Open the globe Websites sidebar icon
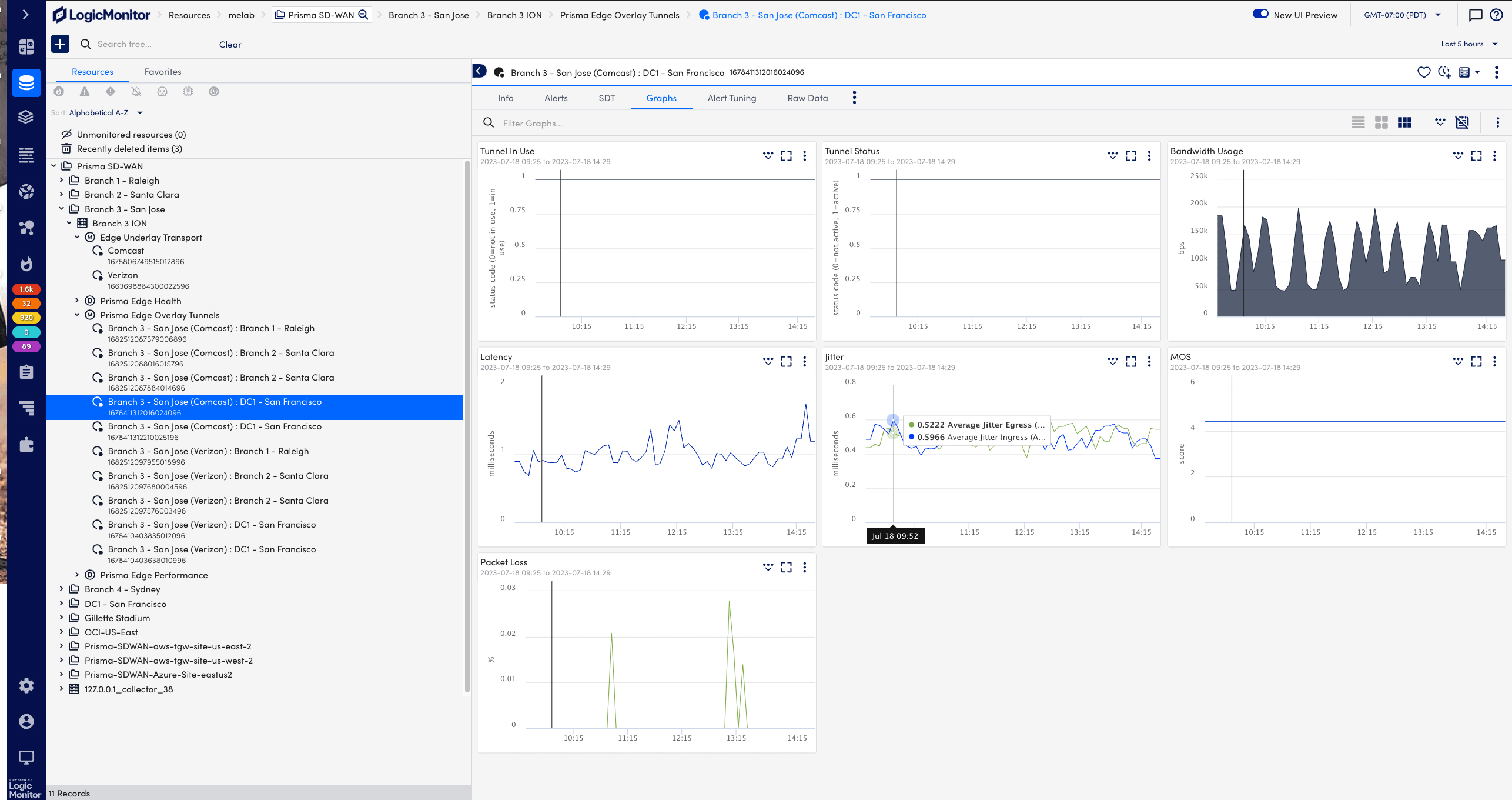1512x800 pixels. 26,191
